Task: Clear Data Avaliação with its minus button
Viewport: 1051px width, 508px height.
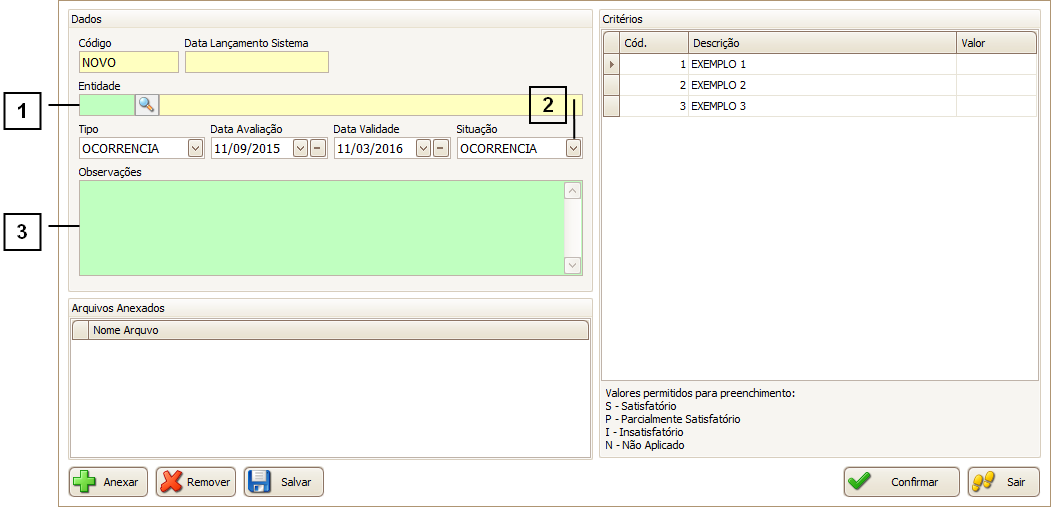Action: pyautogui.click(x=317, y=148)
